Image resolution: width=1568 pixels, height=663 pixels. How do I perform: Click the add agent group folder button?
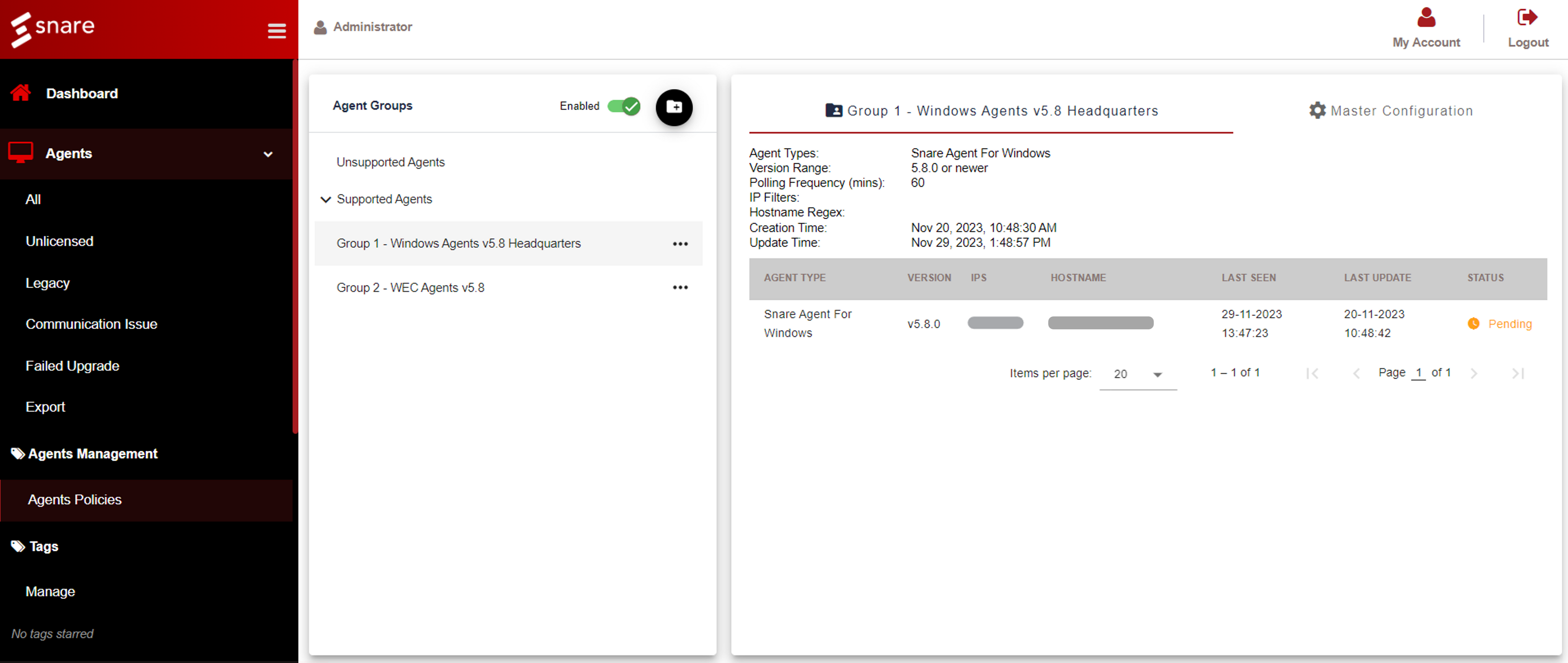pos(674,107)
